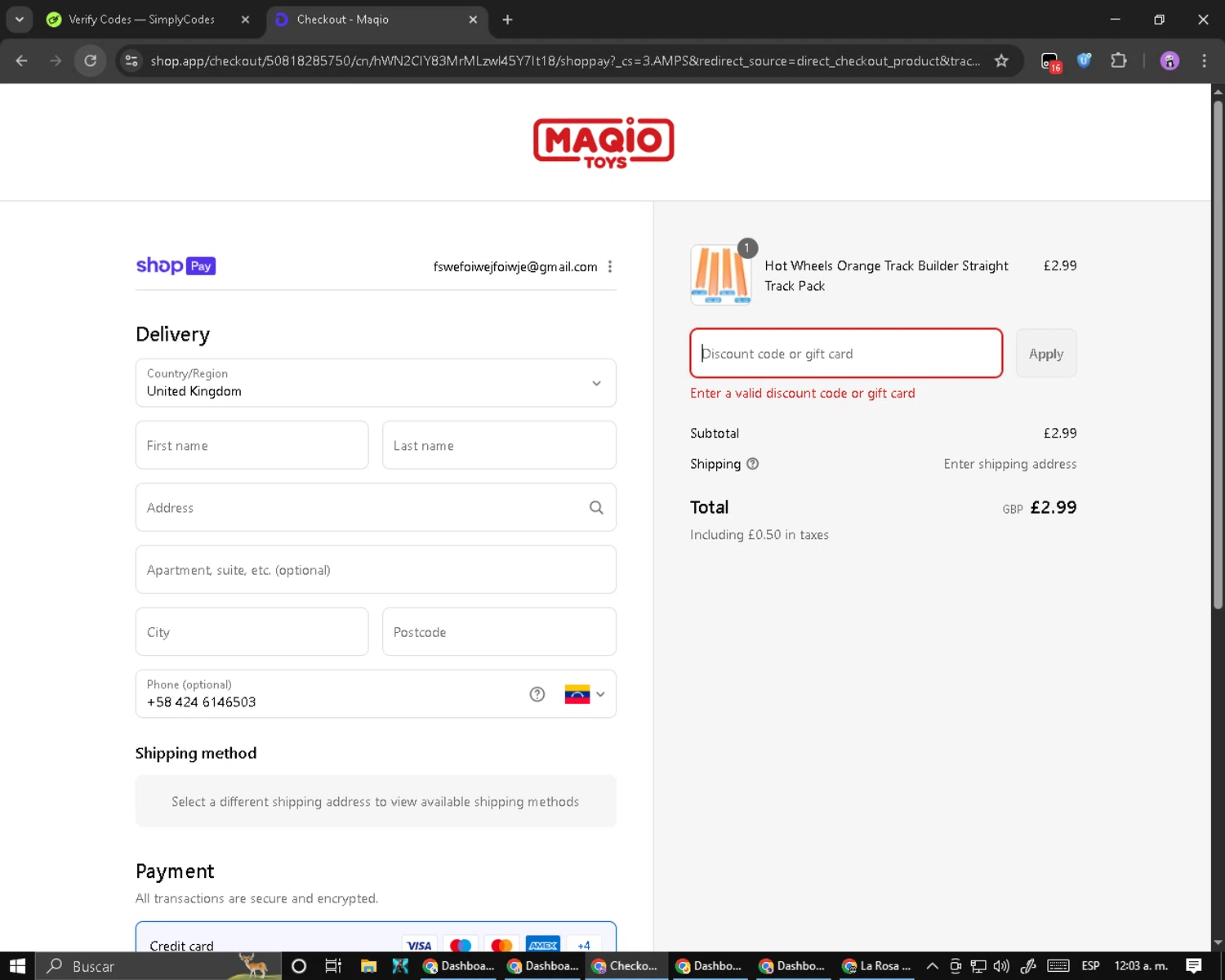Screen dimensions: 1225x980
Task: Click the Apply discount button
Action: 1046,354
